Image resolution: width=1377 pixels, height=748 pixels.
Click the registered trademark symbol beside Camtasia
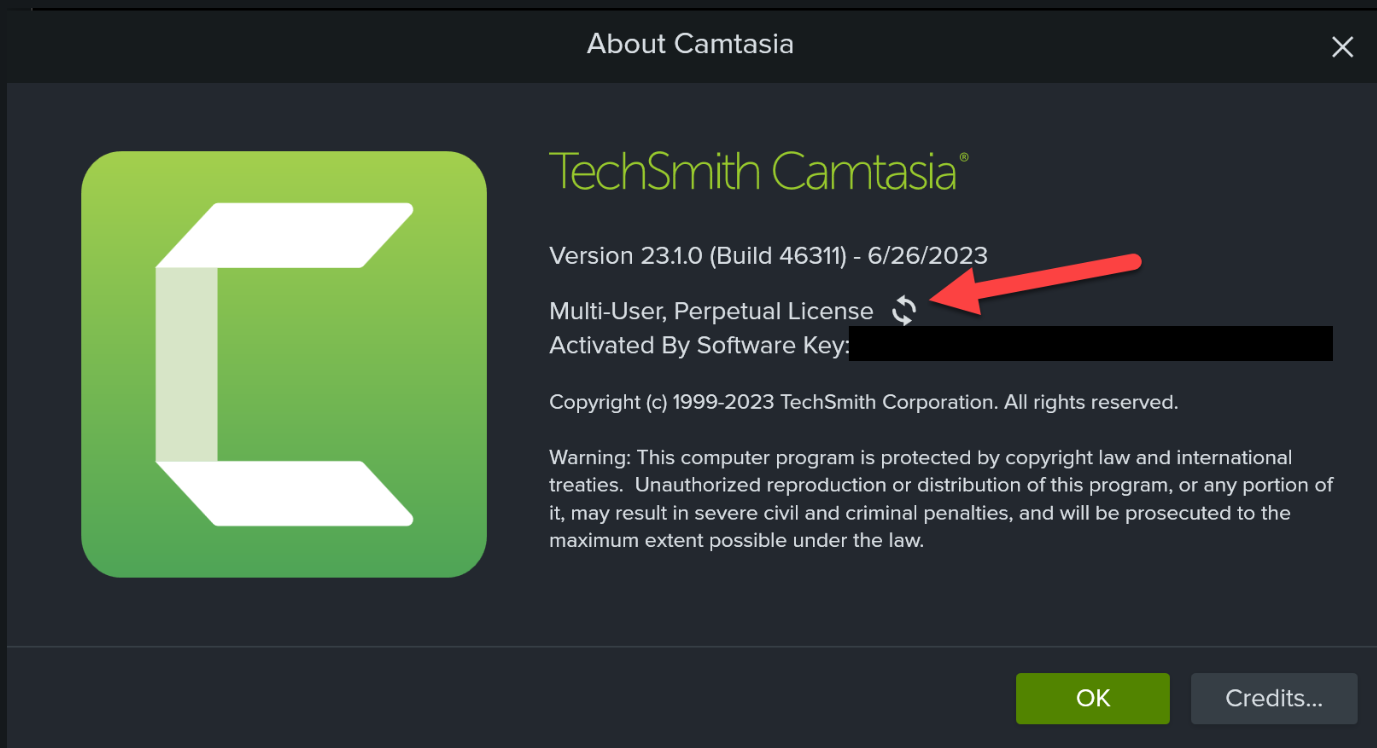pyautogui.click(x=964, y=159)
